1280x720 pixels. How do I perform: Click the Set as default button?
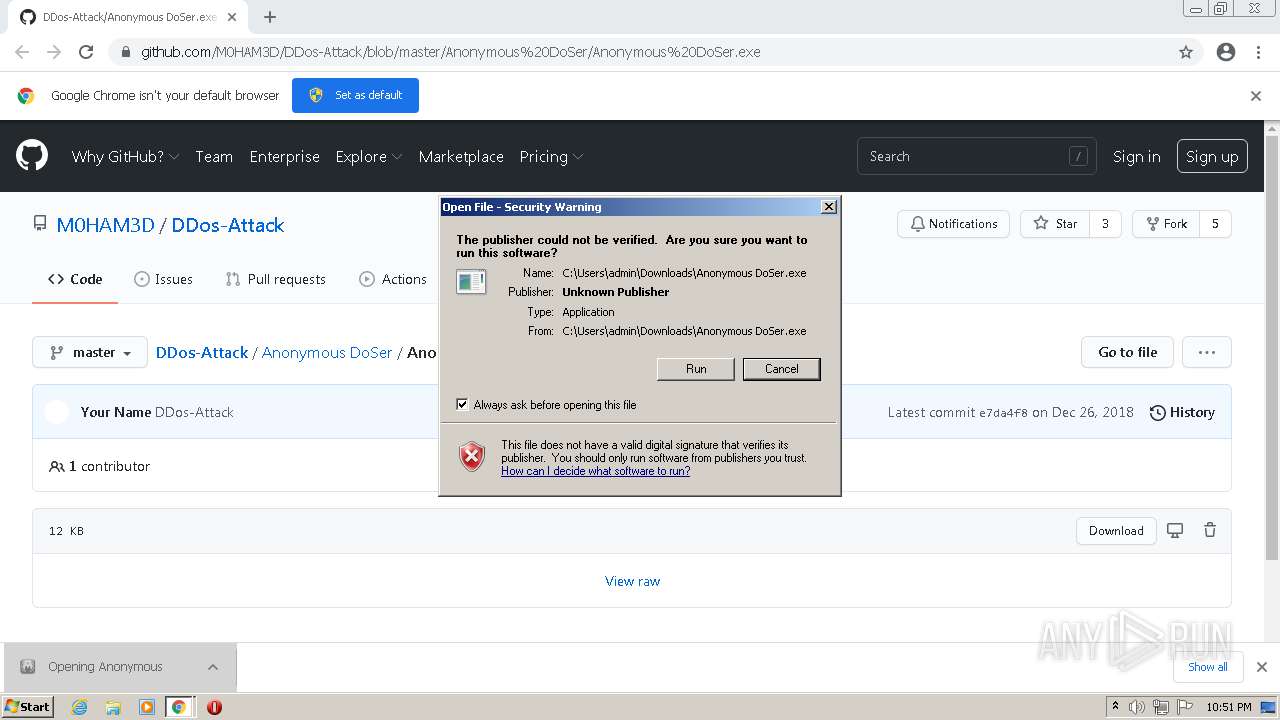coord(355,95)
